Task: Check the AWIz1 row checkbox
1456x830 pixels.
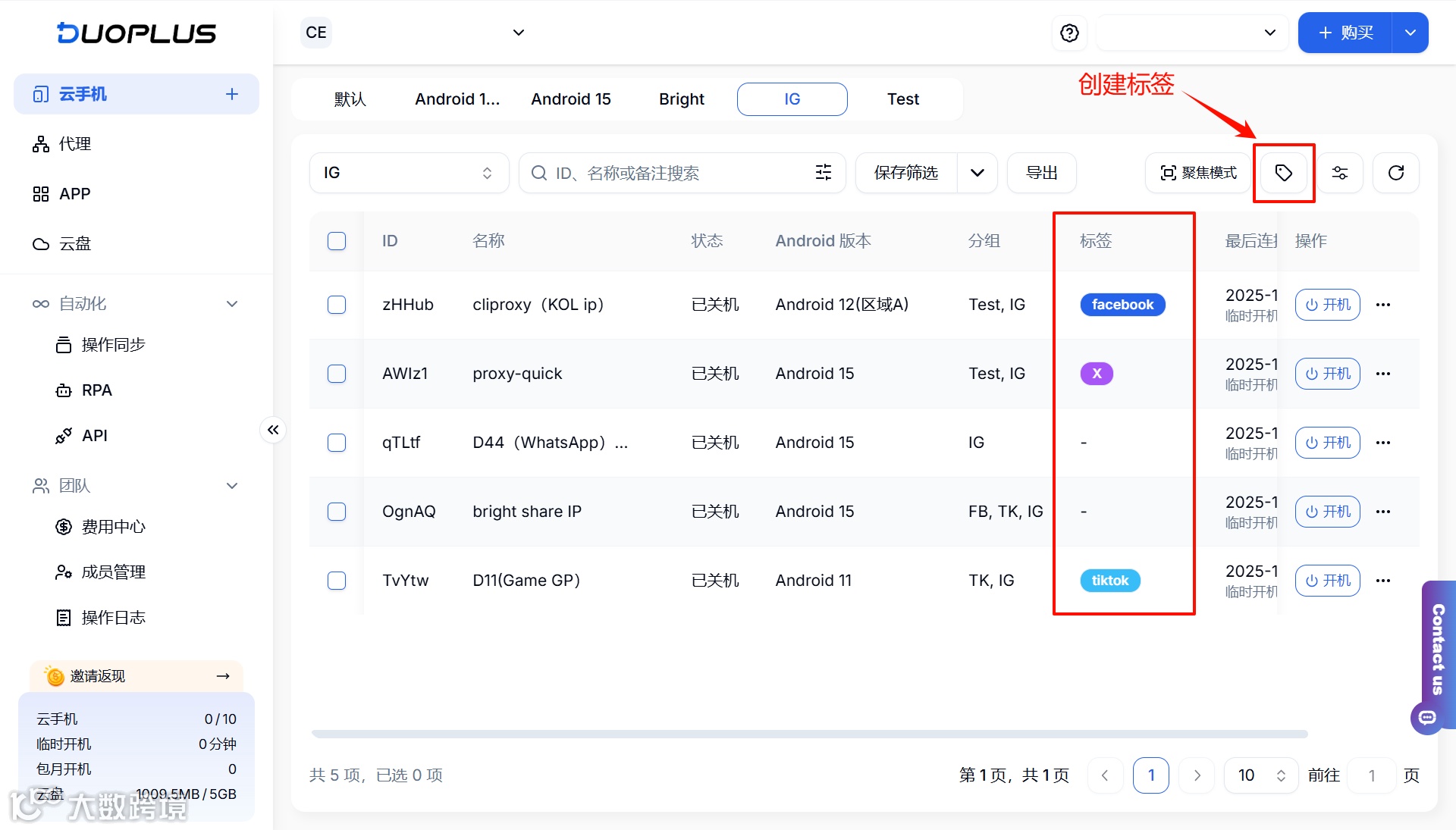Action: 337,374
